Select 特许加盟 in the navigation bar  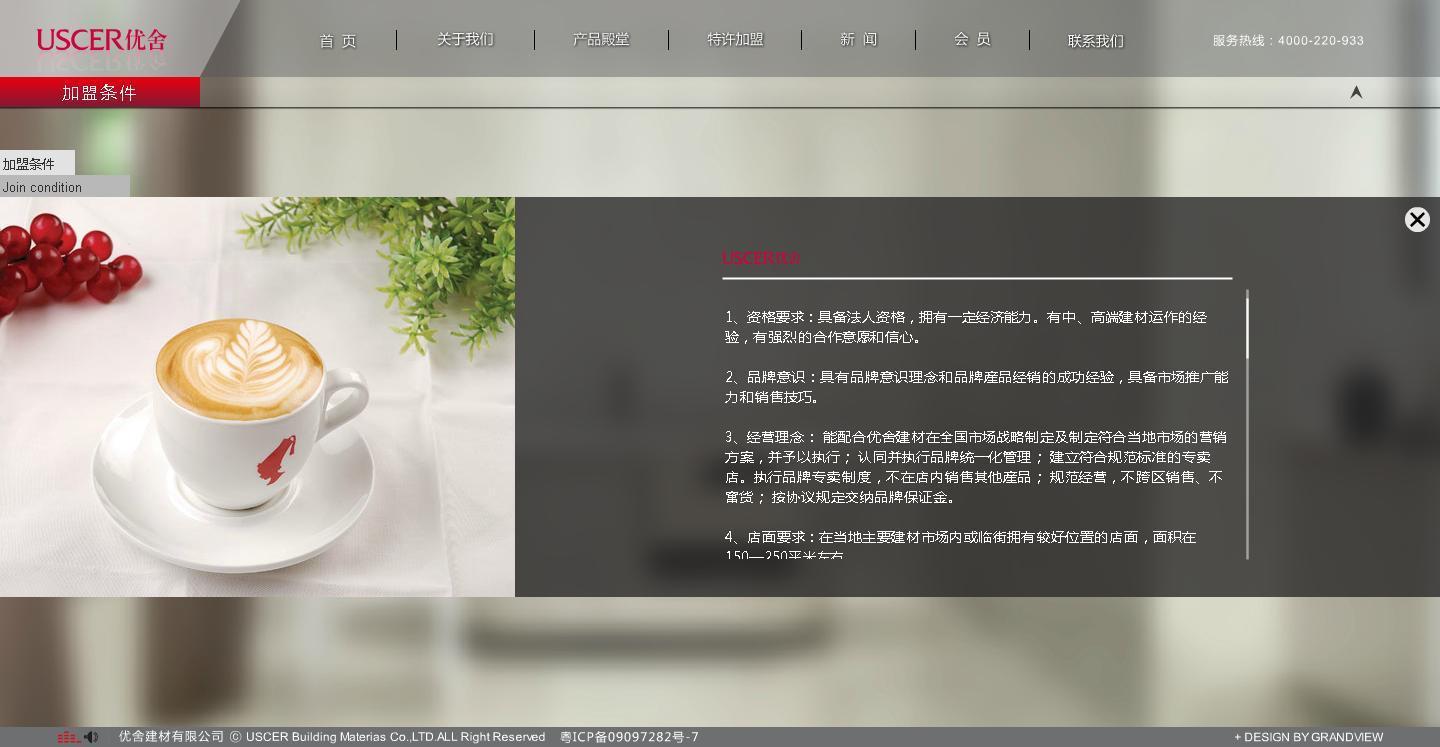[x=735, y=40]
